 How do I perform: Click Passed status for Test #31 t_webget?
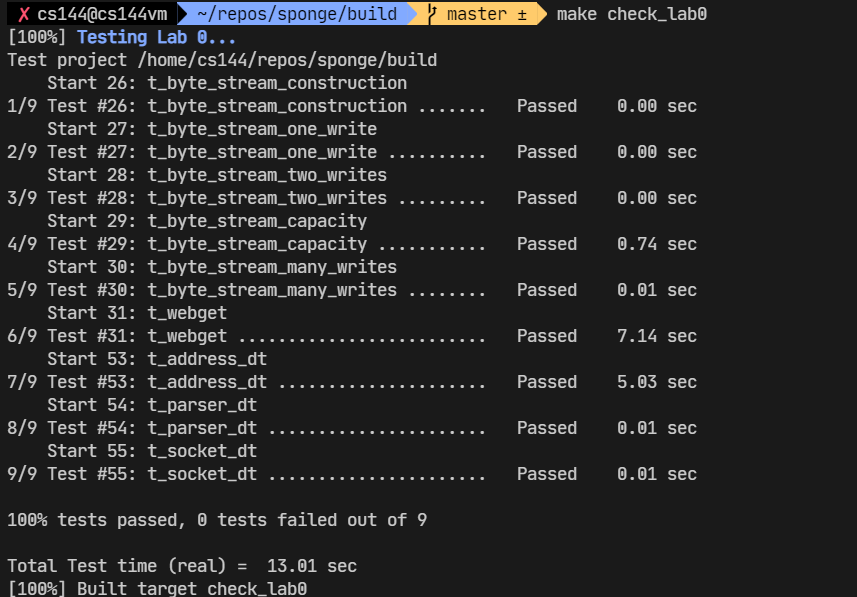tap(546, 336)
